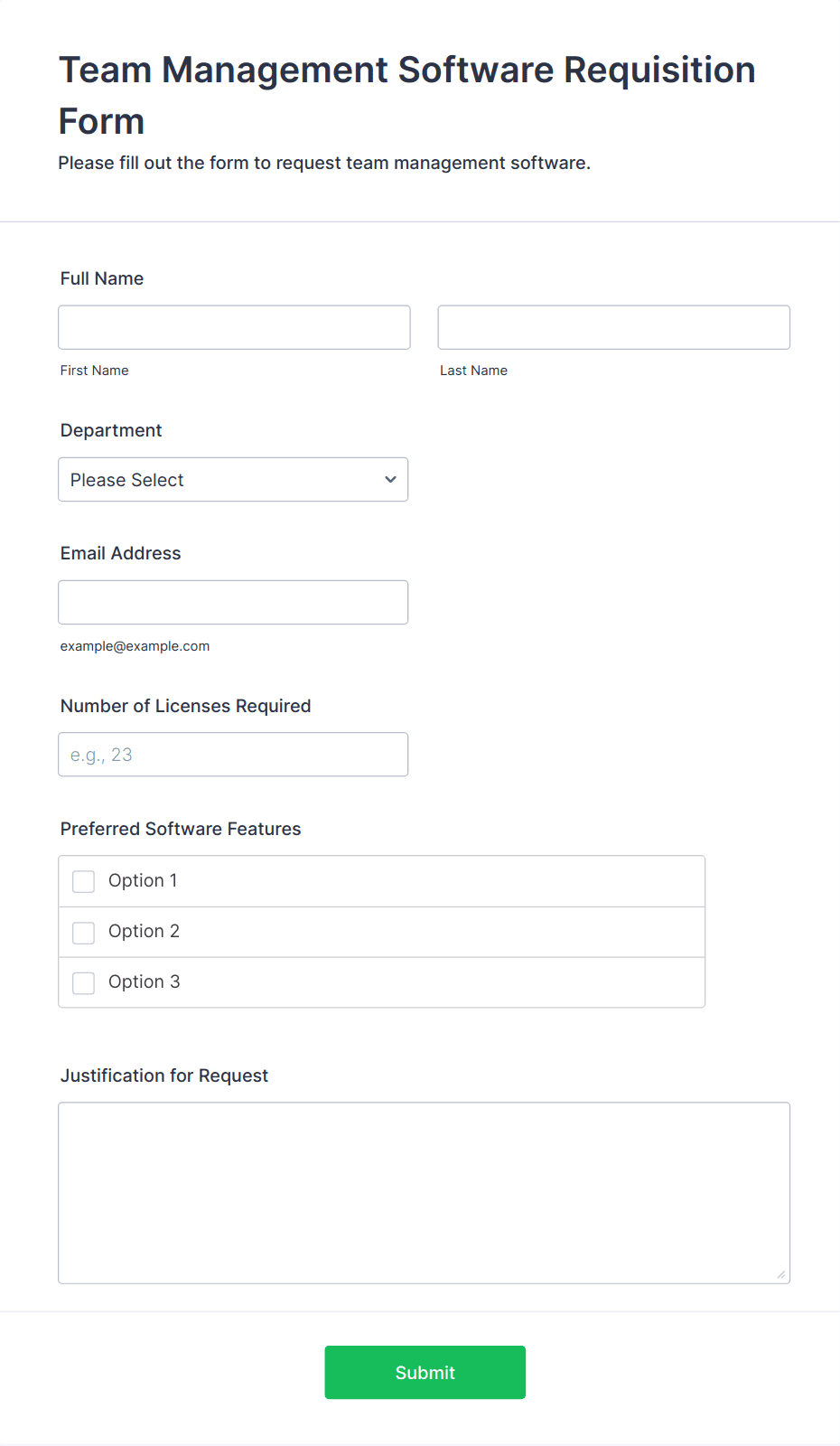This screenshot has height=1446, width=840.
Task: Click the 'First Name' sublabel text
Action: (95, 371)
